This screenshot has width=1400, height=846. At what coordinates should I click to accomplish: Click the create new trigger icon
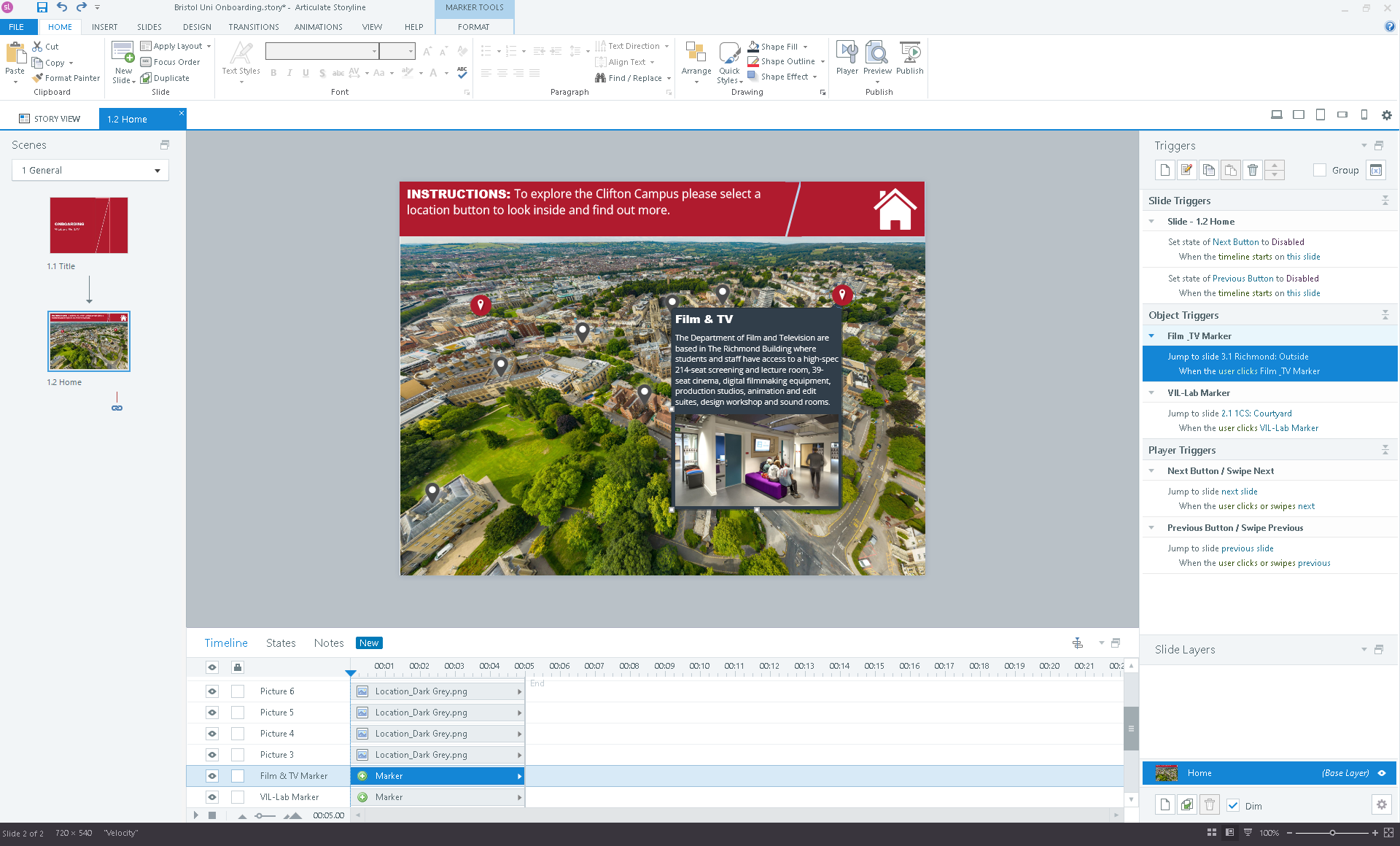1164,170
